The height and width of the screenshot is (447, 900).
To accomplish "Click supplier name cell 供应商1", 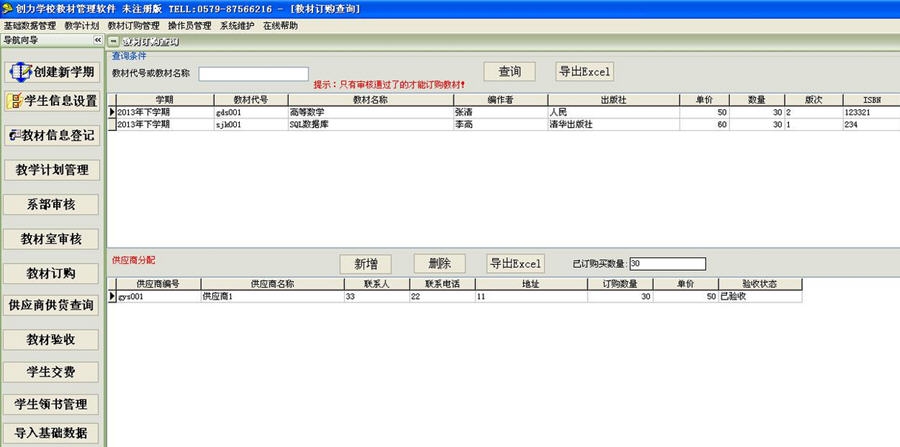I will [273, 297].
